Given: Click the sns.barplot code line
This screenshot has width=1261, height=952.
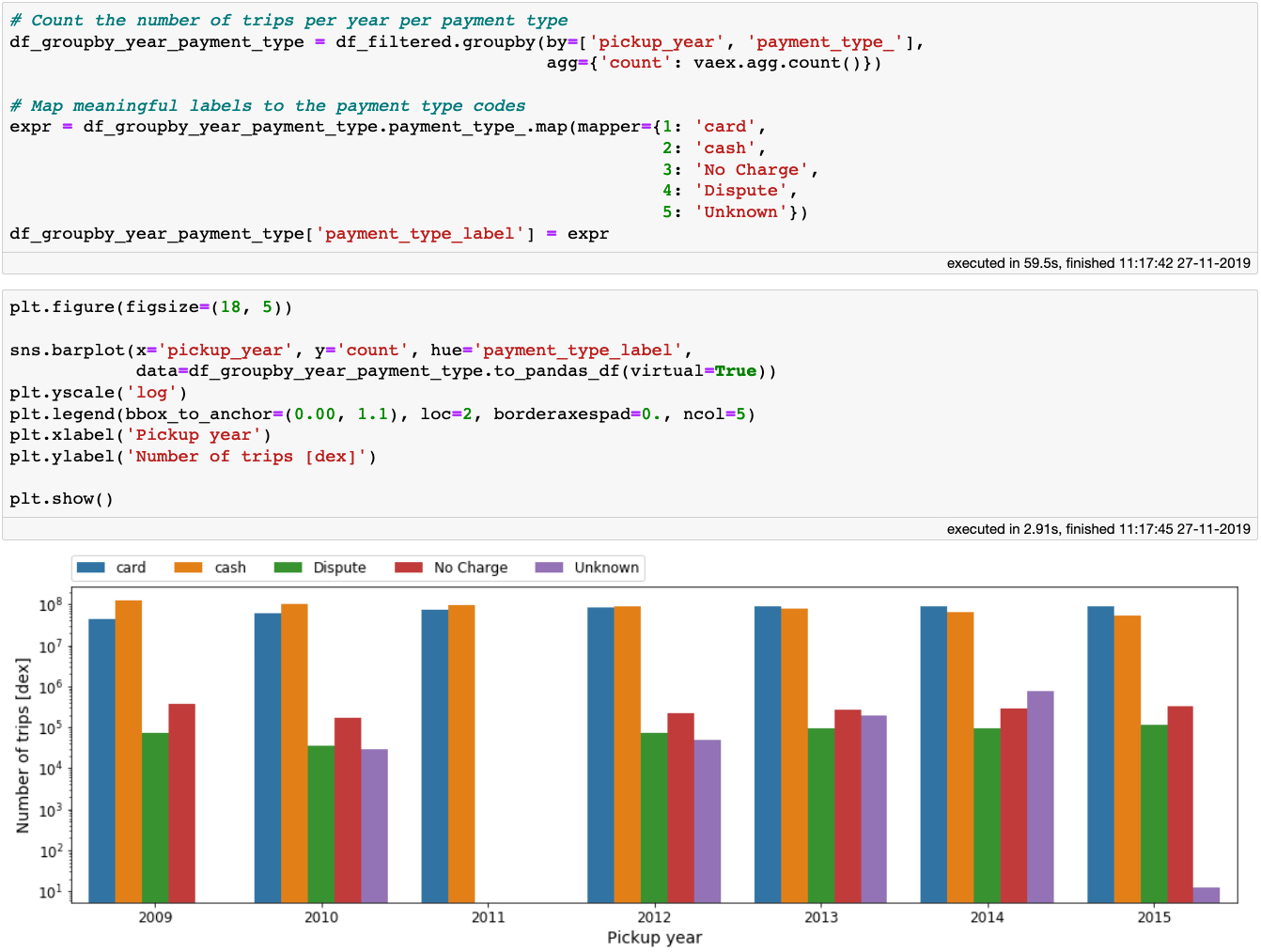Looking at the screenshot, I should click(x=351, y=350).
